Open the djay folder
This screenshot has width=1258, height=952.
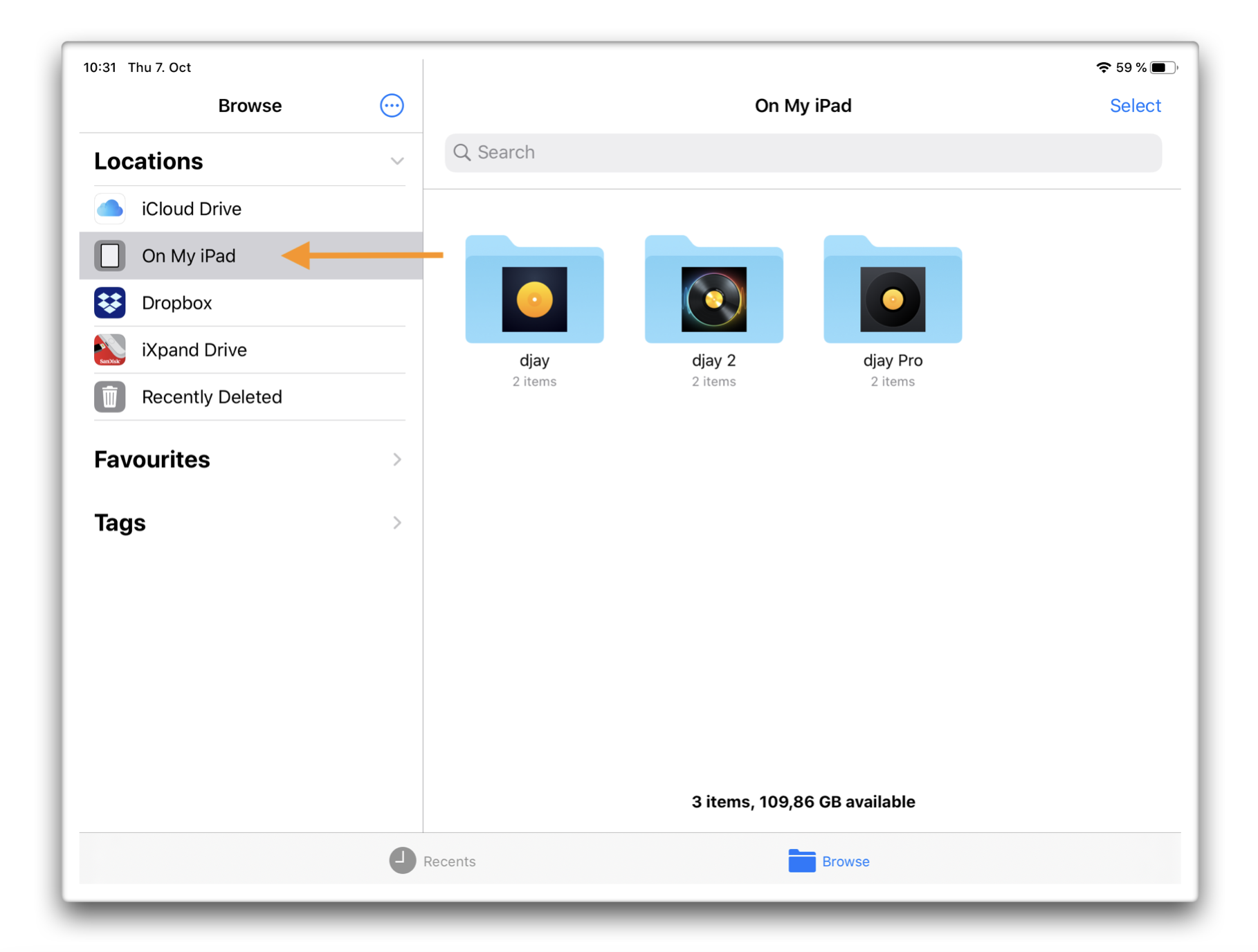(x=534, y=291)
